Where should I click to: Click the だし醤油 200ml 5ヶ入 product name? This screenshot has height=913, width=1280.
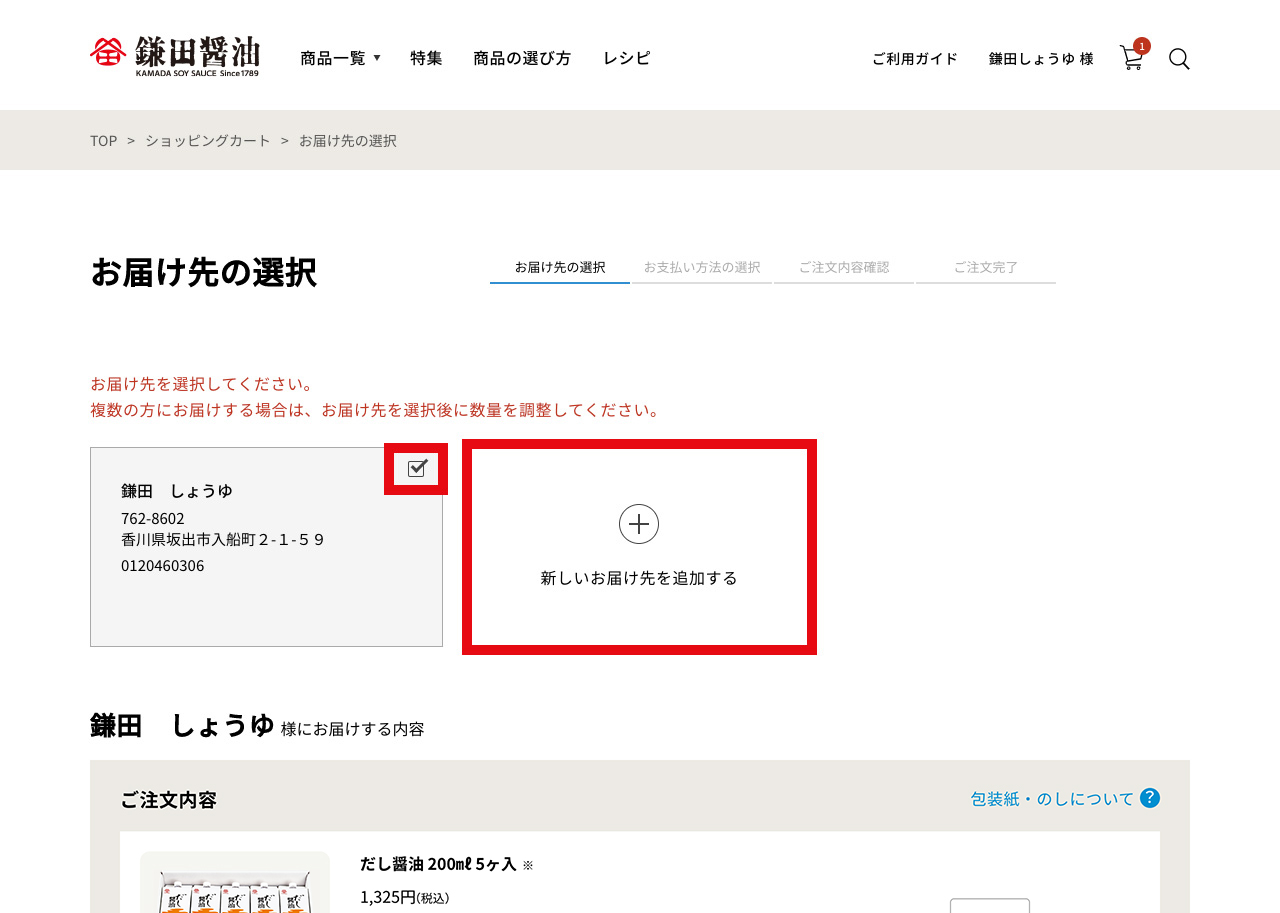[x=438, y=864]
